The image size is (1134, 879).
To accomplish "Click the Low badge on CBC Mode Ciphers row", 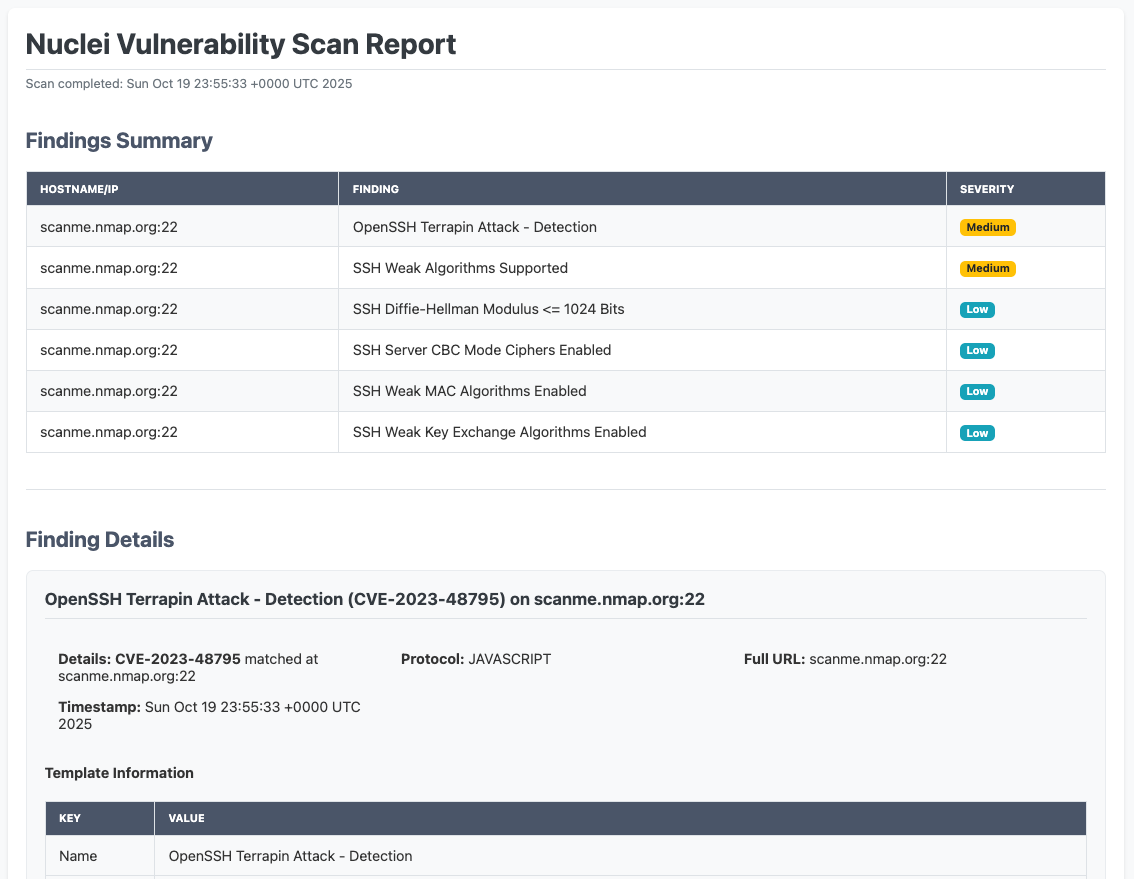I will (977, 350).
